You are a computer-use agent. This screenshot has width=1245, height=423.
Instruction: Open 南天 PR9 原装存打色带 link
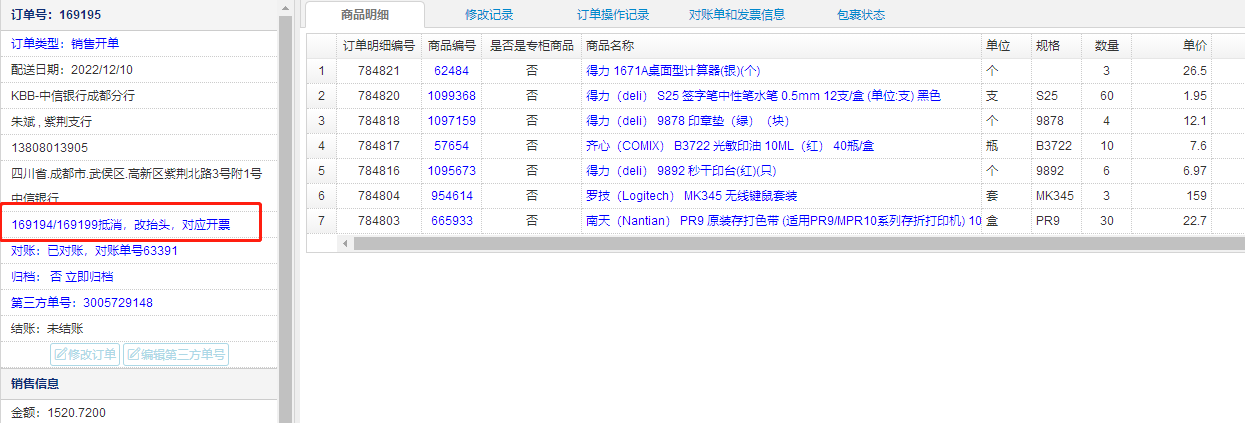click(783, 221)
